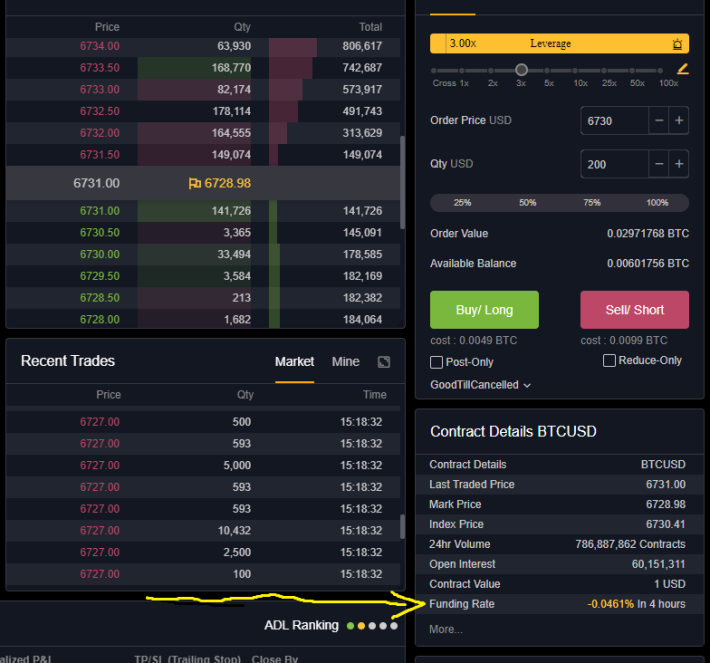Viewport: 710px width, 663px height.
Task: Click the leverage alarm icon
Action: 677,44
